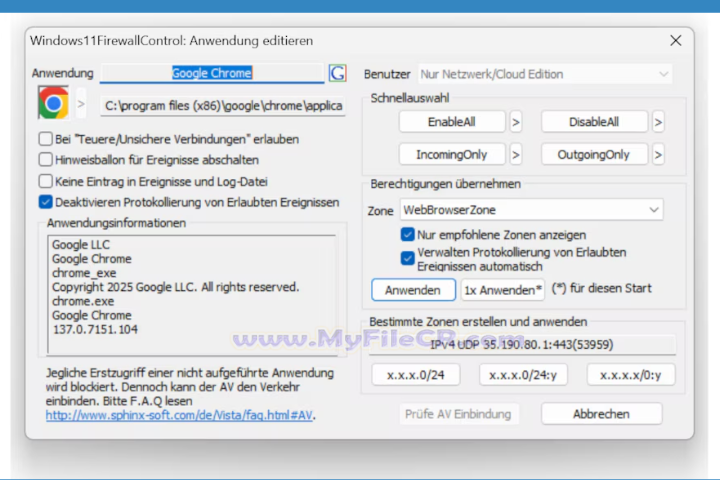The width and height of the screenshot is (720, 480).
Task: Click 'Google LLC' in Anwendungsinformationen
Action: coord(81,244)
